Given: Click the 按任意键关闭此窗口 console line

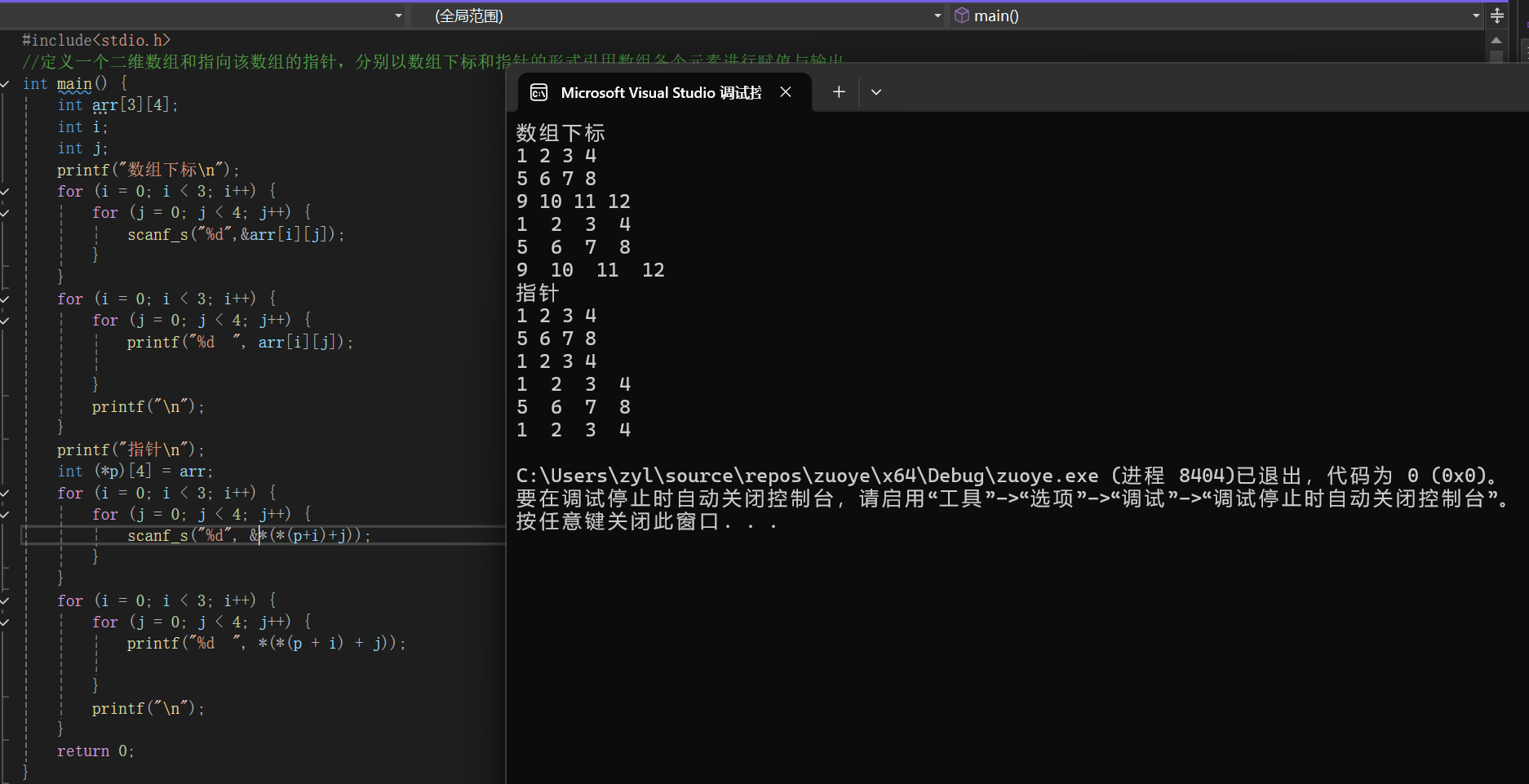Looking at the screenshot, I should point(646,521).
